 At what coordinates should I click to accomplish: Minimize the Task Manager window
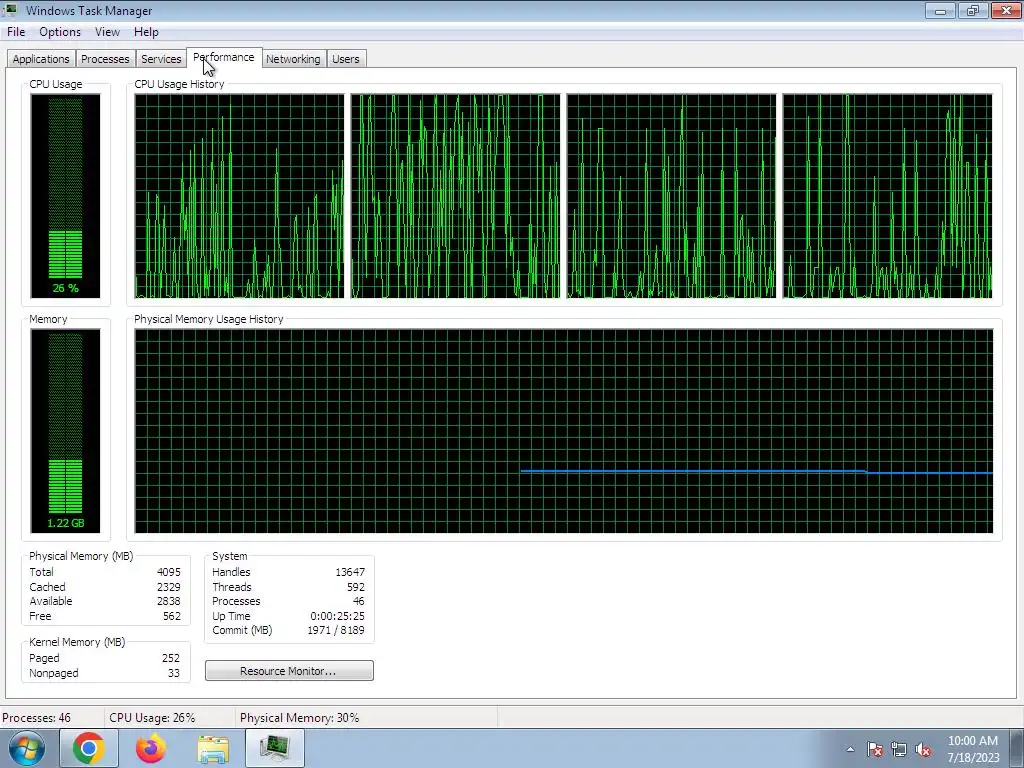point(940,10)
